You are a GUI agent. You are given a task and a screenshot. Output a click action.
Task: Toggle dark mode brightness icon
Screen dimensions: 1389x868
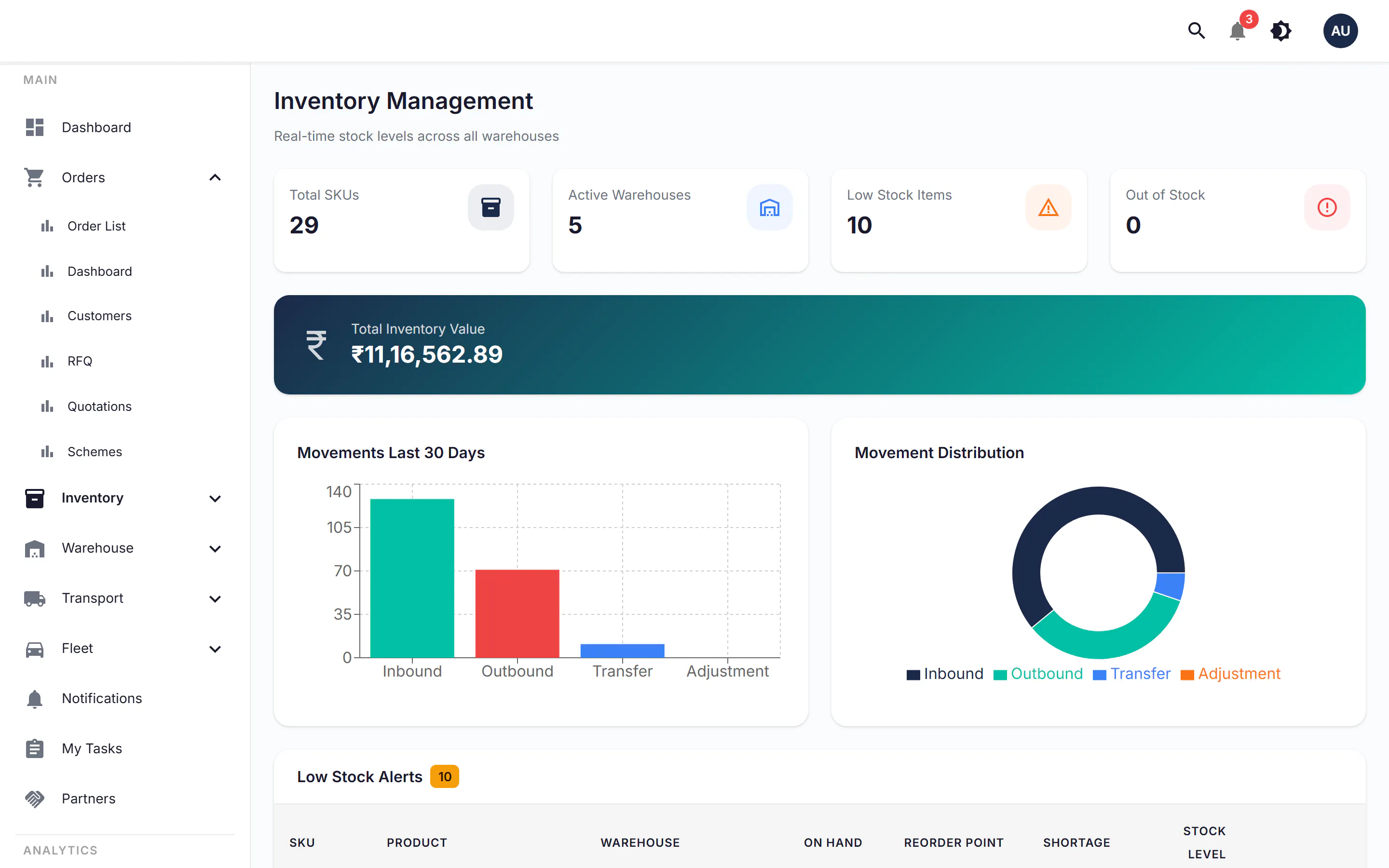pyautogui.click(x=1280, y=30)
